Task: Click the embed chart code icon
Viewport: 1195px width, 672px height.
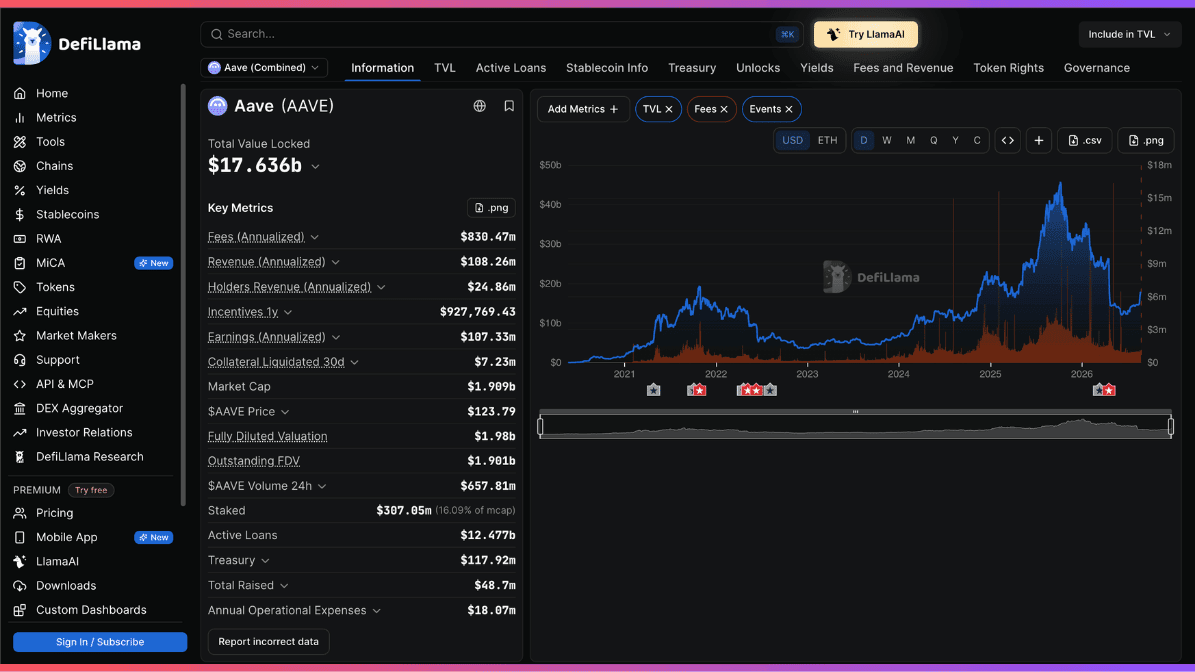Action: click(x=1008, y=140)
